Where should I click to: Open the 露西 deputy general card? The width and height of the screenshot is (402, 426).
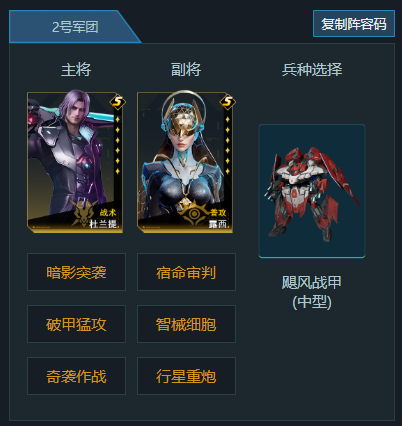[x=185, y=162]
